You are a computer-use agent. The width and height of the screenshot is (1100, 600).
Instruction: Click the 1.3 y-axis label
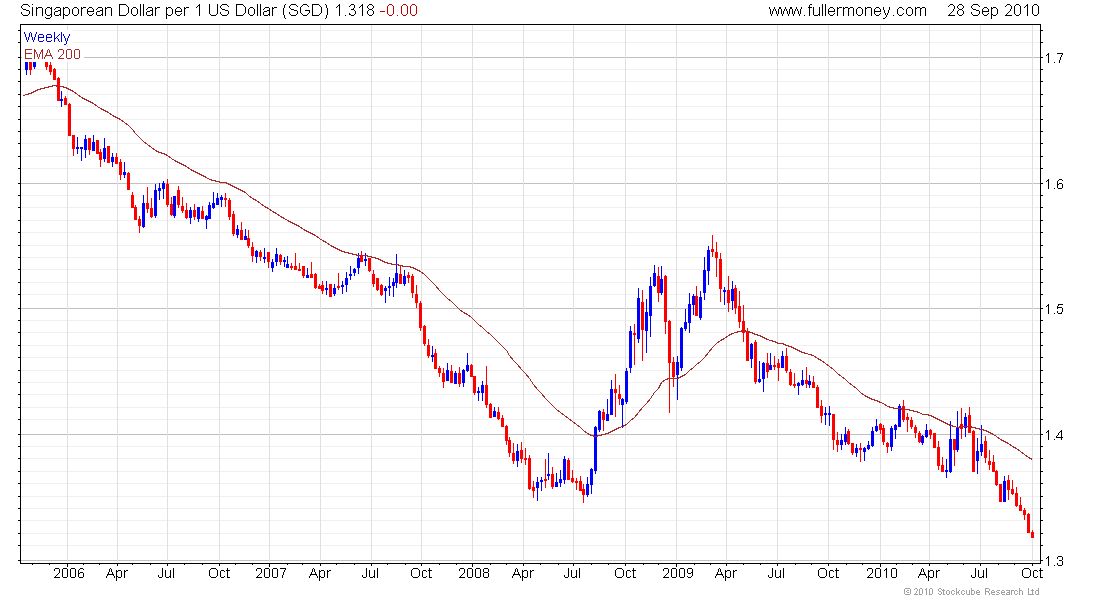coord(1054,561)
